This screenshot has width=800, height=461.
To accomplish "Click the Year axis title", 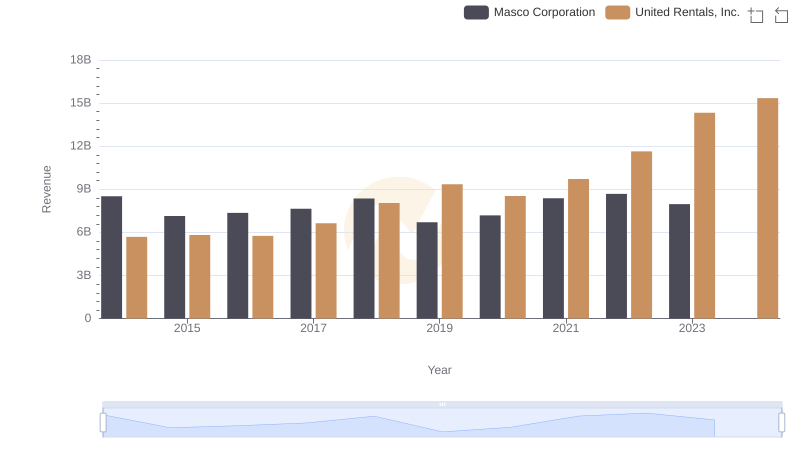I will point(439,370).
